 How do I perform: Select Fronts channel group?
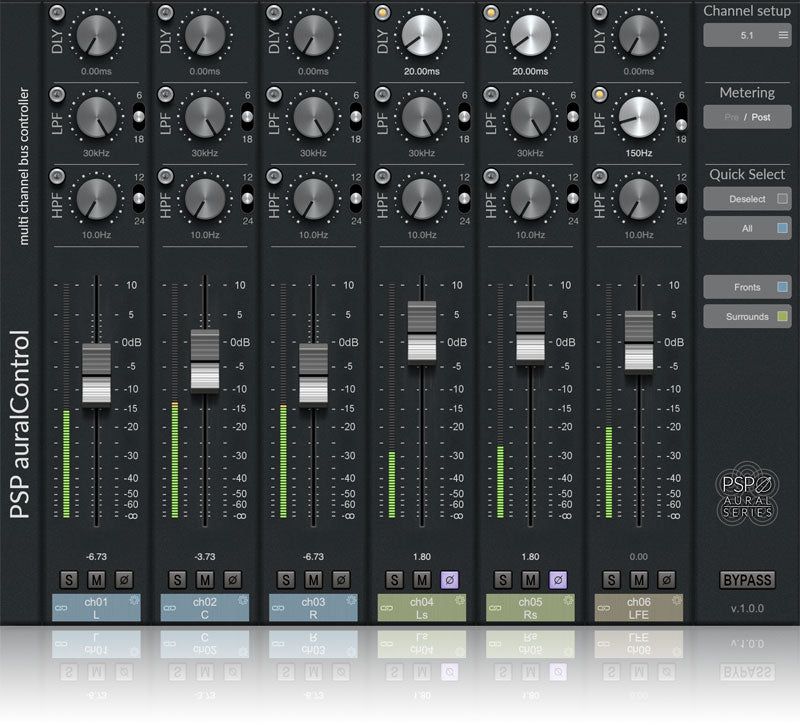[747, 287]
